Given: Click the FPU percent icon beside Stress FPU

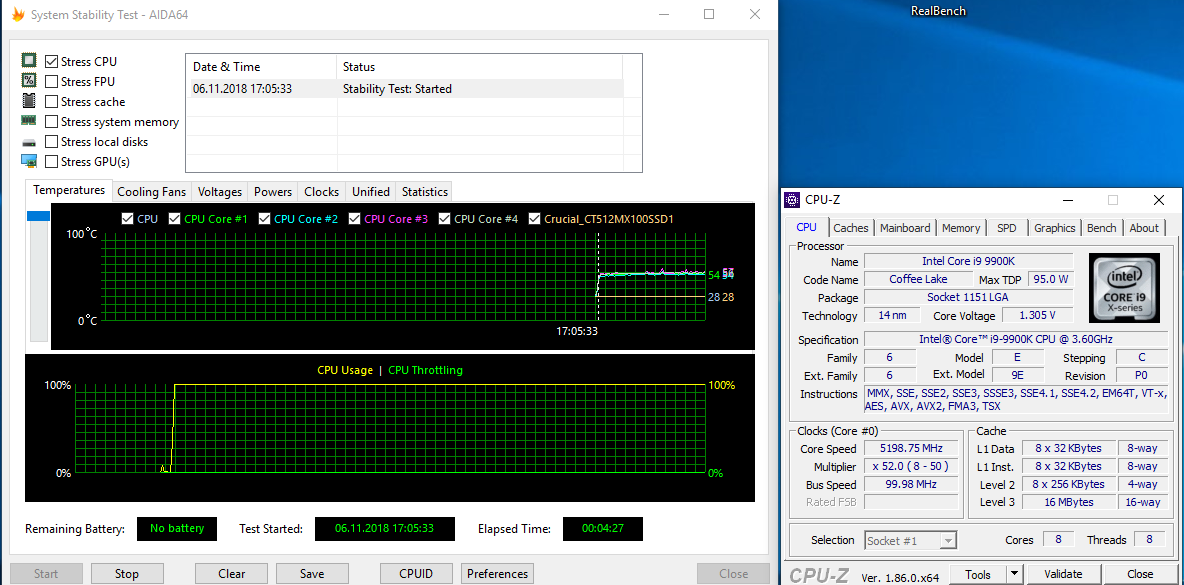Looking at the screenshot, I should tap(29, 81).
